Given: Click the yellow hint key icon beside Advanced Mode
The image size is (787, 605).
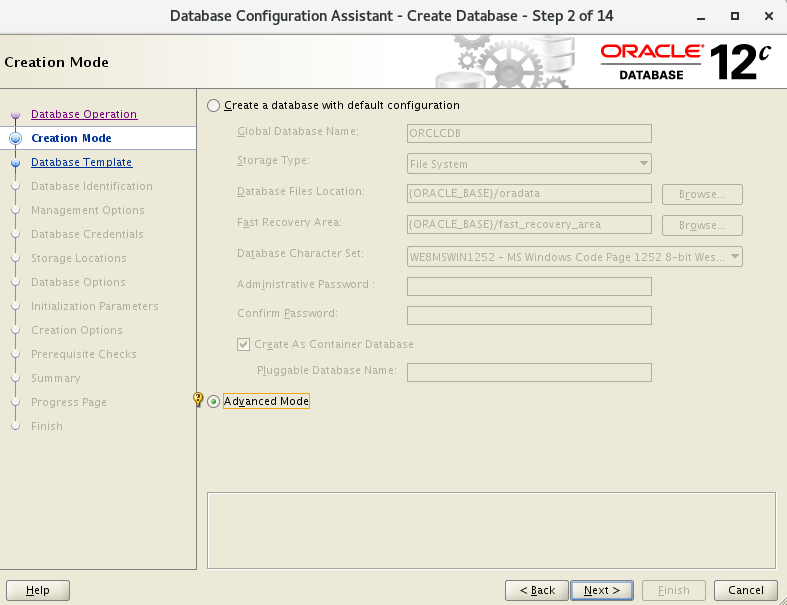Looking at the screenshot, I should (198, 401).
